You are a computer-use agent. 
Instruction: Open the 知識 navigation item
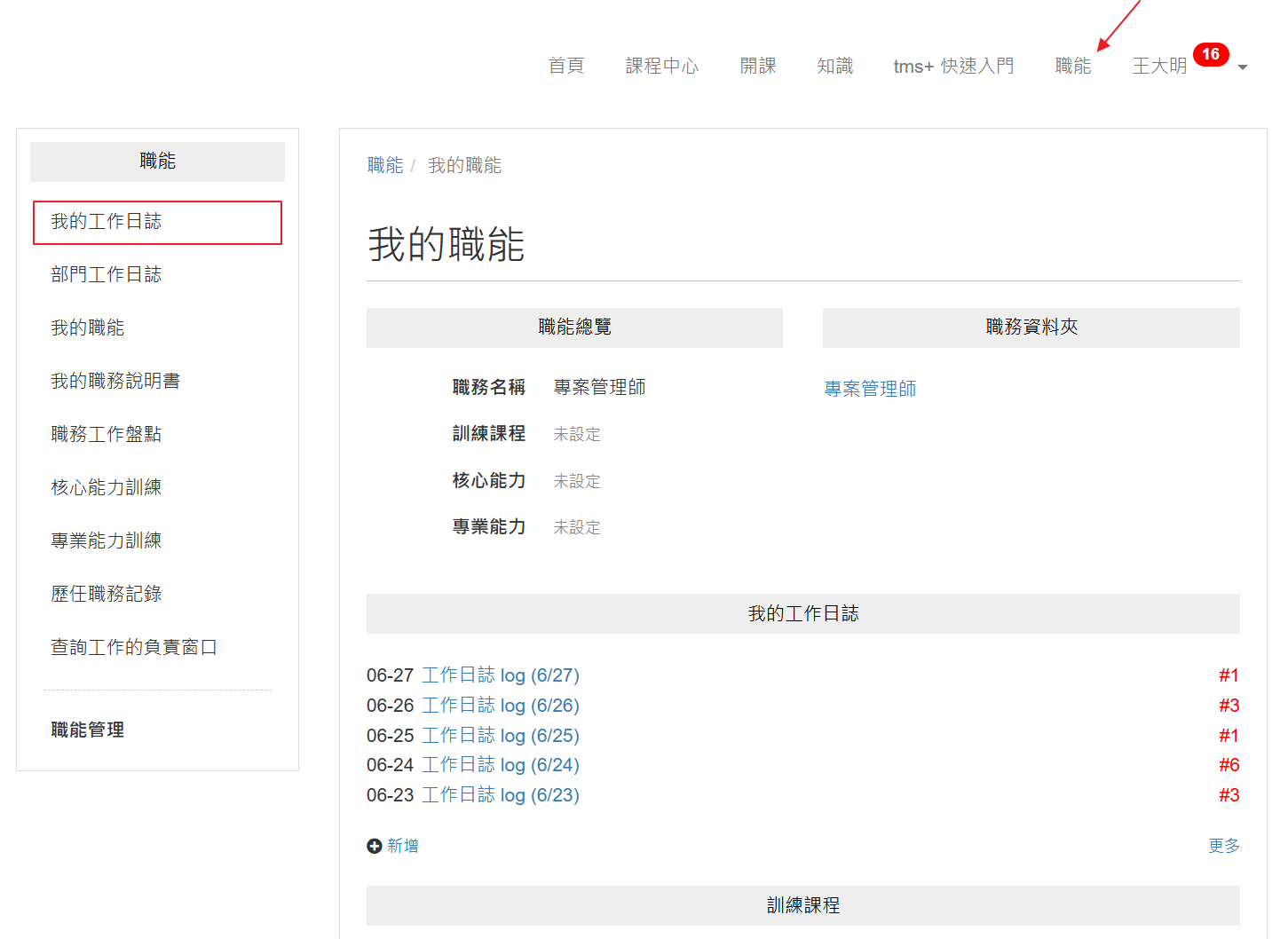[834, 66]
